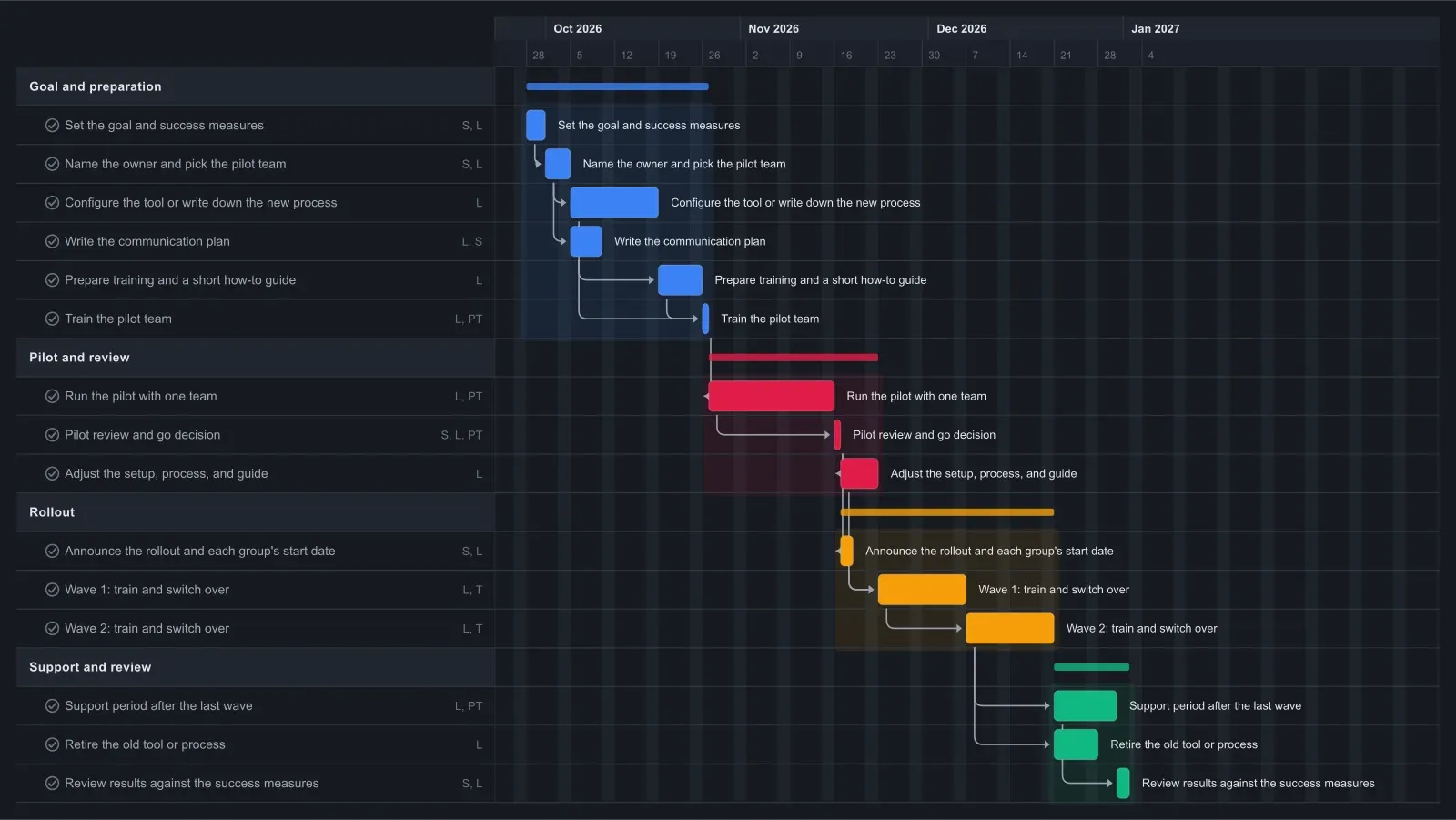This screenshot has height=820, width=1456.
Task: Click the check circle beside Write the communication plan
Action: [x=52, y=241]
